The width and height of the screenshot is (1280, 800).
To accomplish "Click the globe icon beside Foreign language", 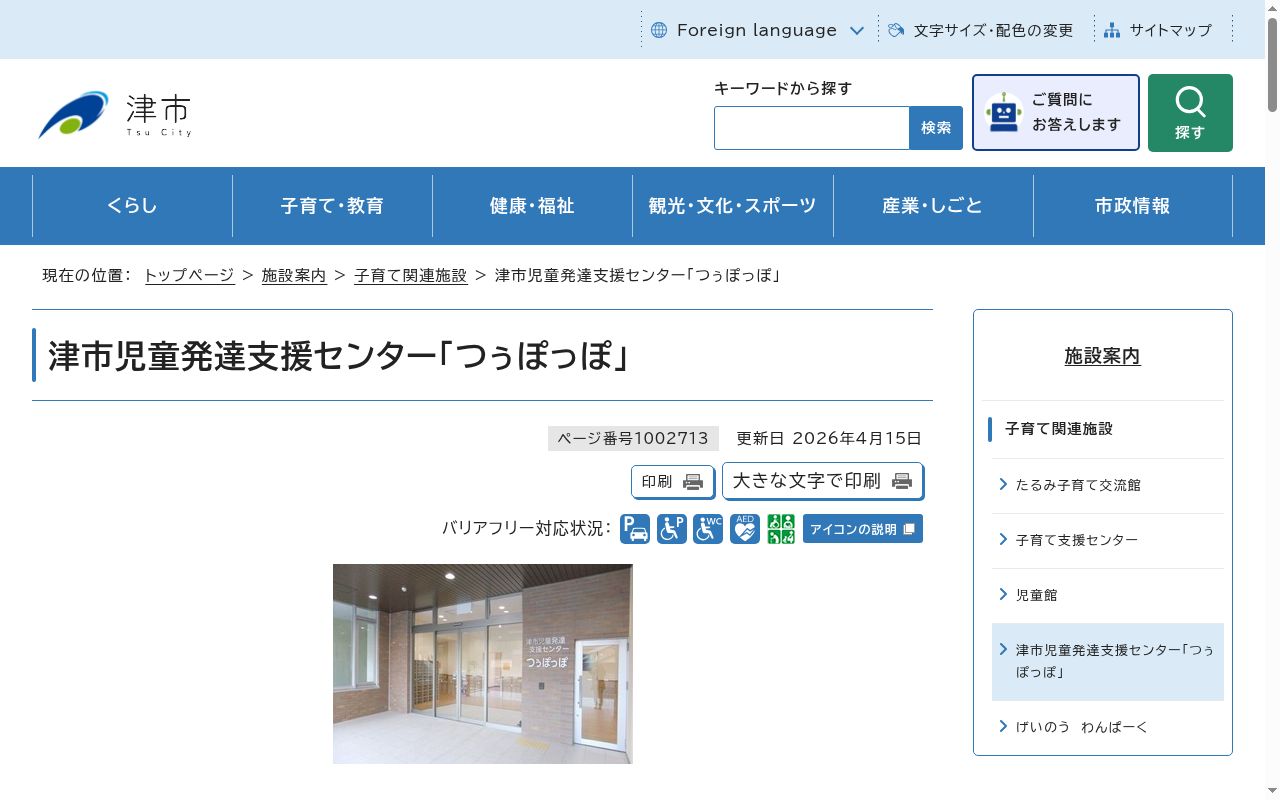I will (659, 30).
